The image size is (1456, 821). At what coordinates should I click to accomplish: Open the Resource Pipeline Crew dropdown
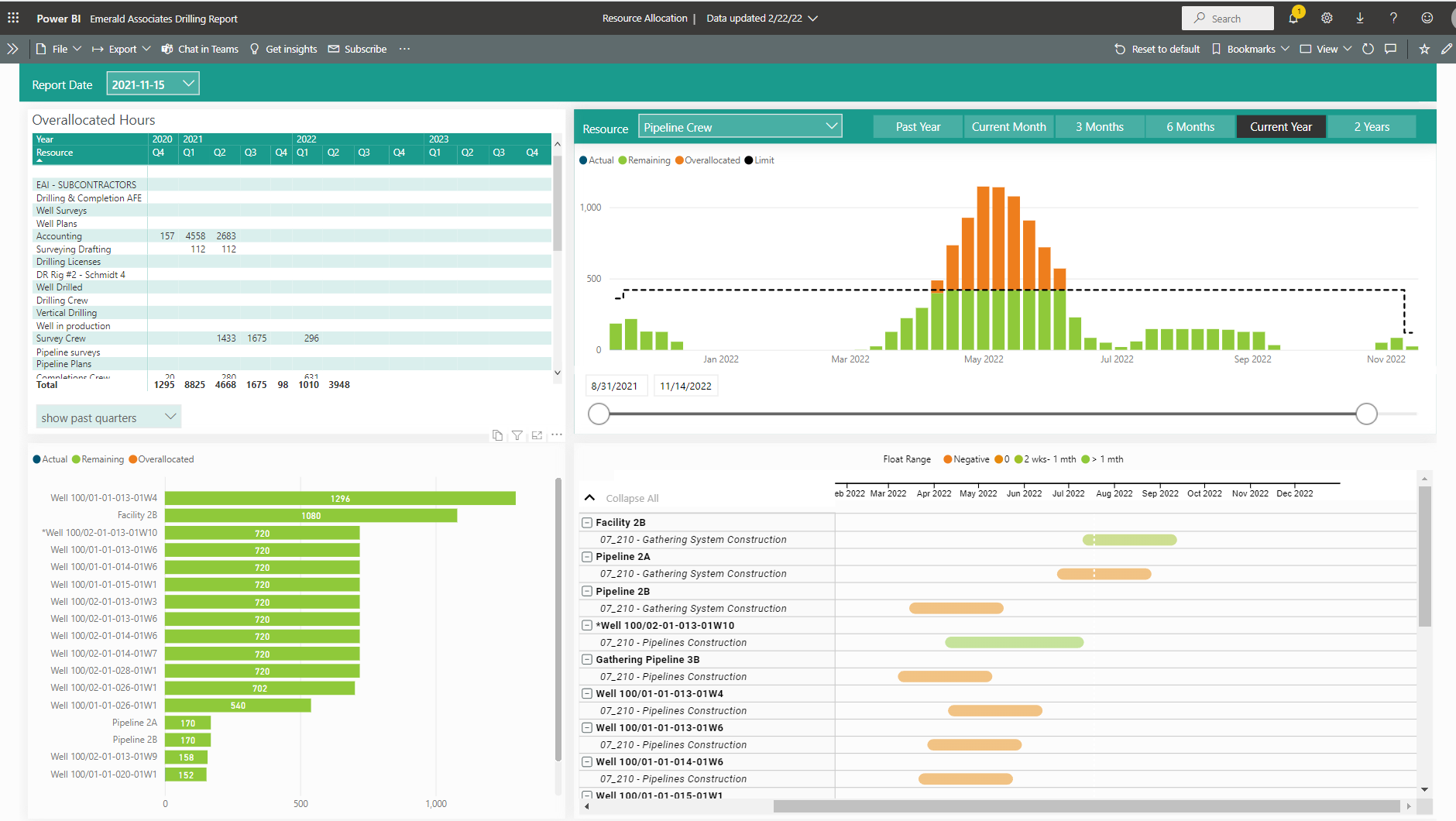[740, 126]
